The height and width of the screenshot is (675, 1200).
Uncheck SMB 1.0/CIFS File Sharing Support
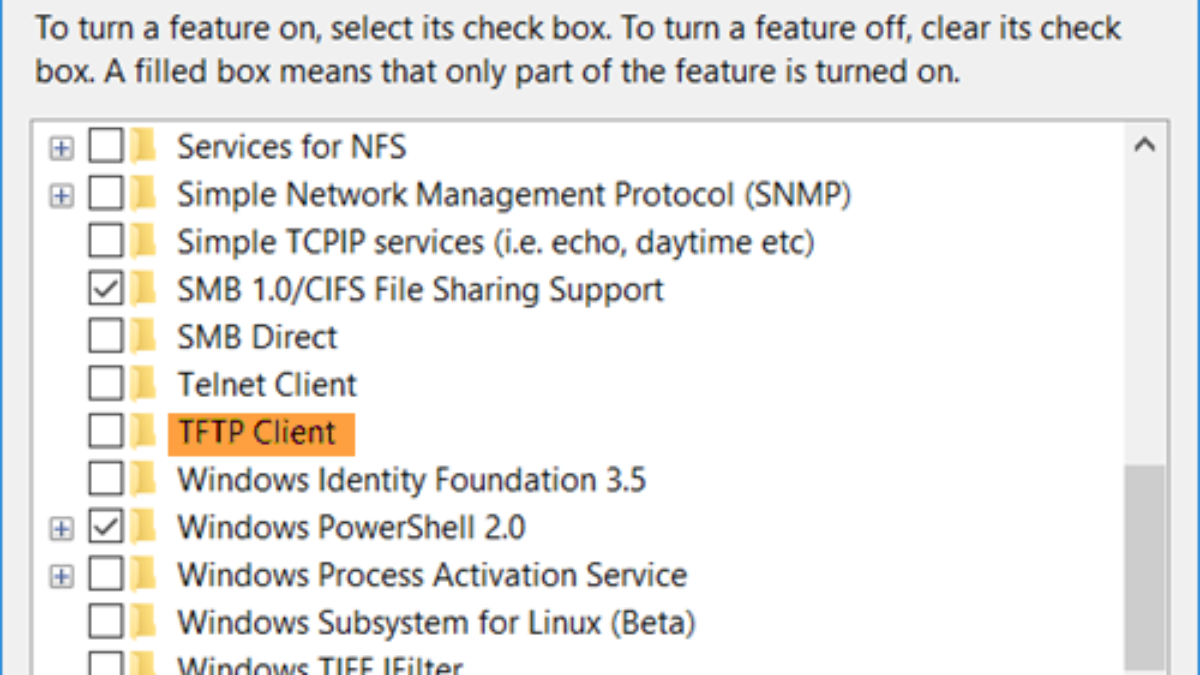[105, 290]
